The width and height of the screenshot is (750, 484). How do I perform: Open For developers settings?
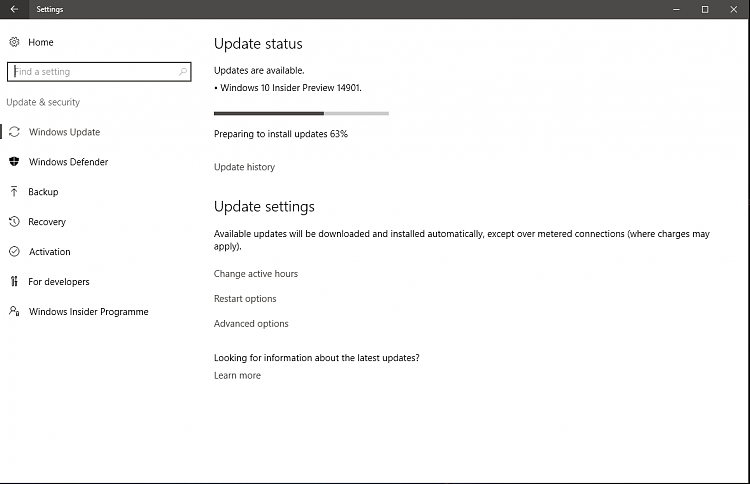point(59,282)
